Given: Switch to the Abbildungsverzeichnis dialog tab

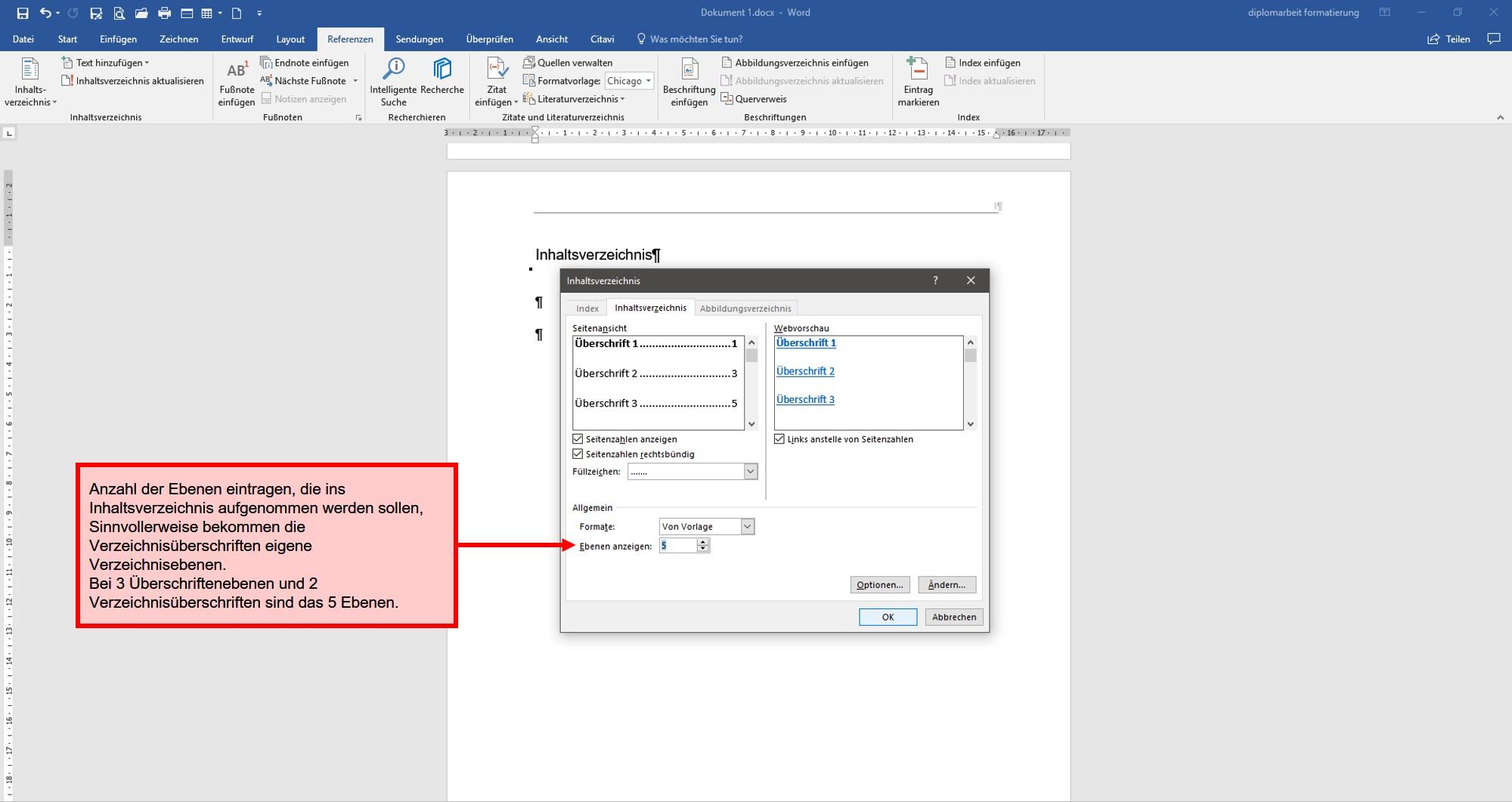Looking at the screenshot, I should (745, 308).
